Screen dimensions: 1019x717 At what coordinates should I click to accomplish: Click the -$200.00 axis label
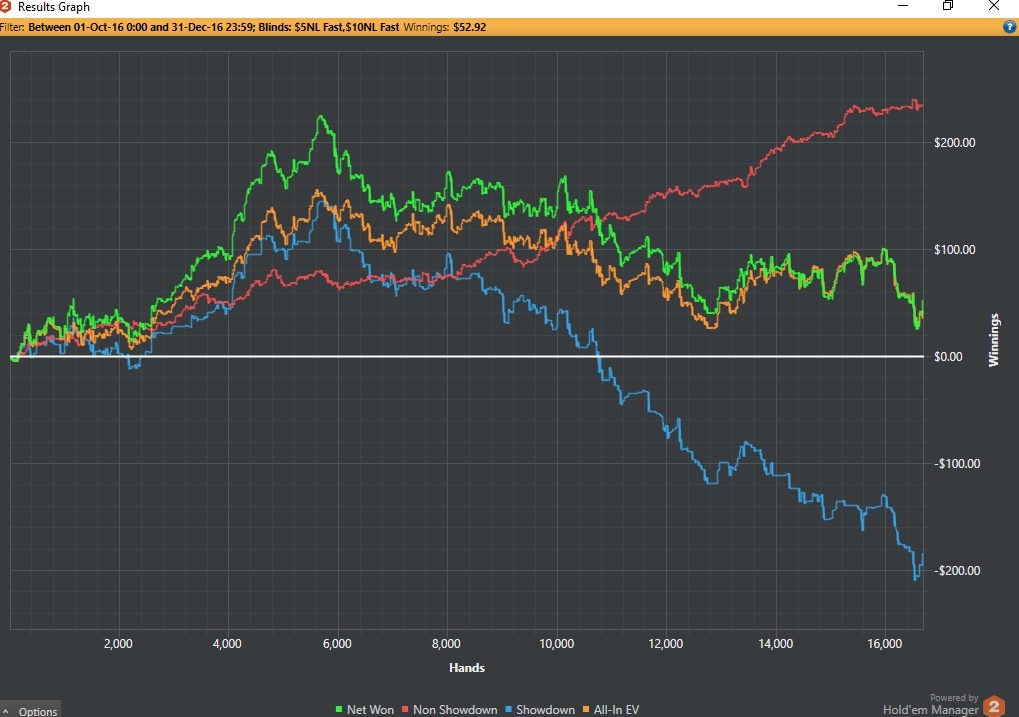[x=957, y=571]
